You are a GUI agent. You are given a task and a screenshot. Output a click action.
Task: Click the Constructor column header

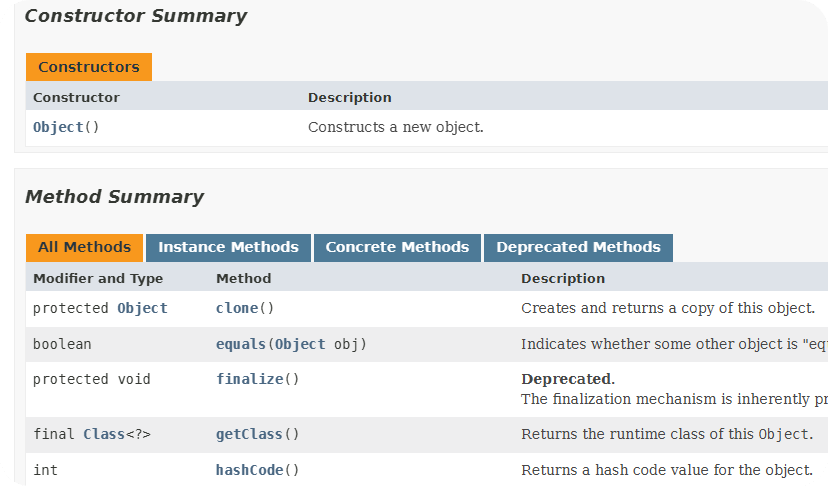point(76,97)
